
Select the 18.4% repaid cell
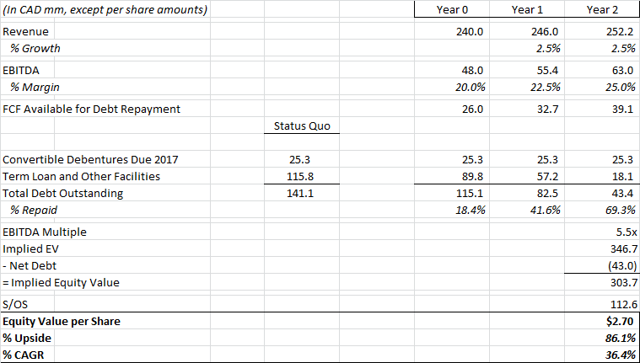click(x=470, y=210)
